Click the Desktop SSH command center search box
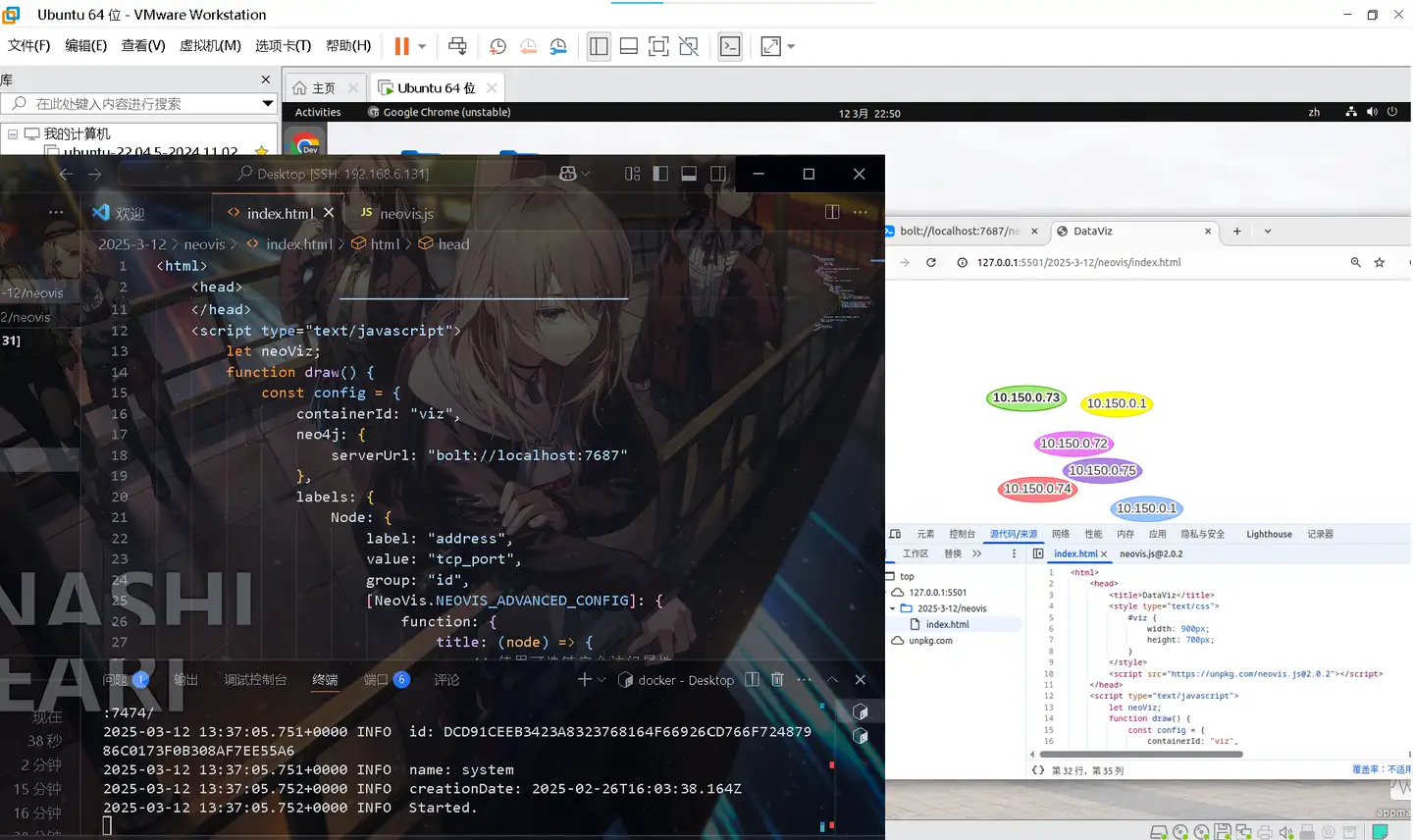 [x=334, y=174]
